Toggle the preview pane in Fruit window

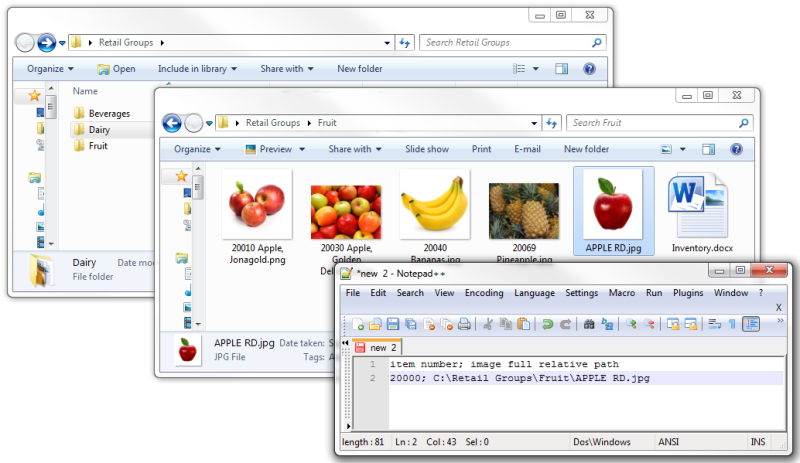[708, 149]
